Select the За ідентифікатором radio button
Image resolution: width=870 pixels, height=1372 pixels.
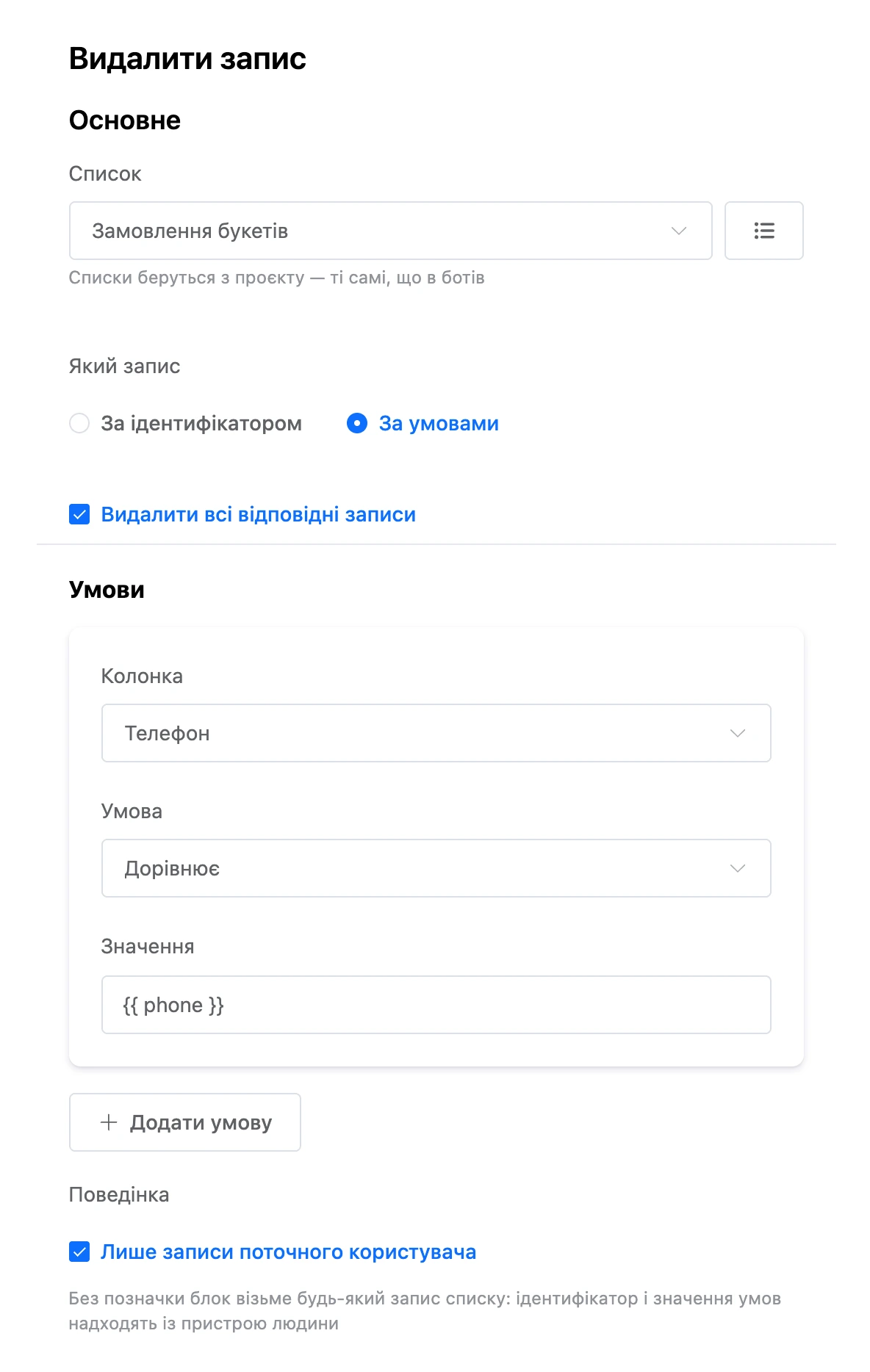tap(79, 423)
